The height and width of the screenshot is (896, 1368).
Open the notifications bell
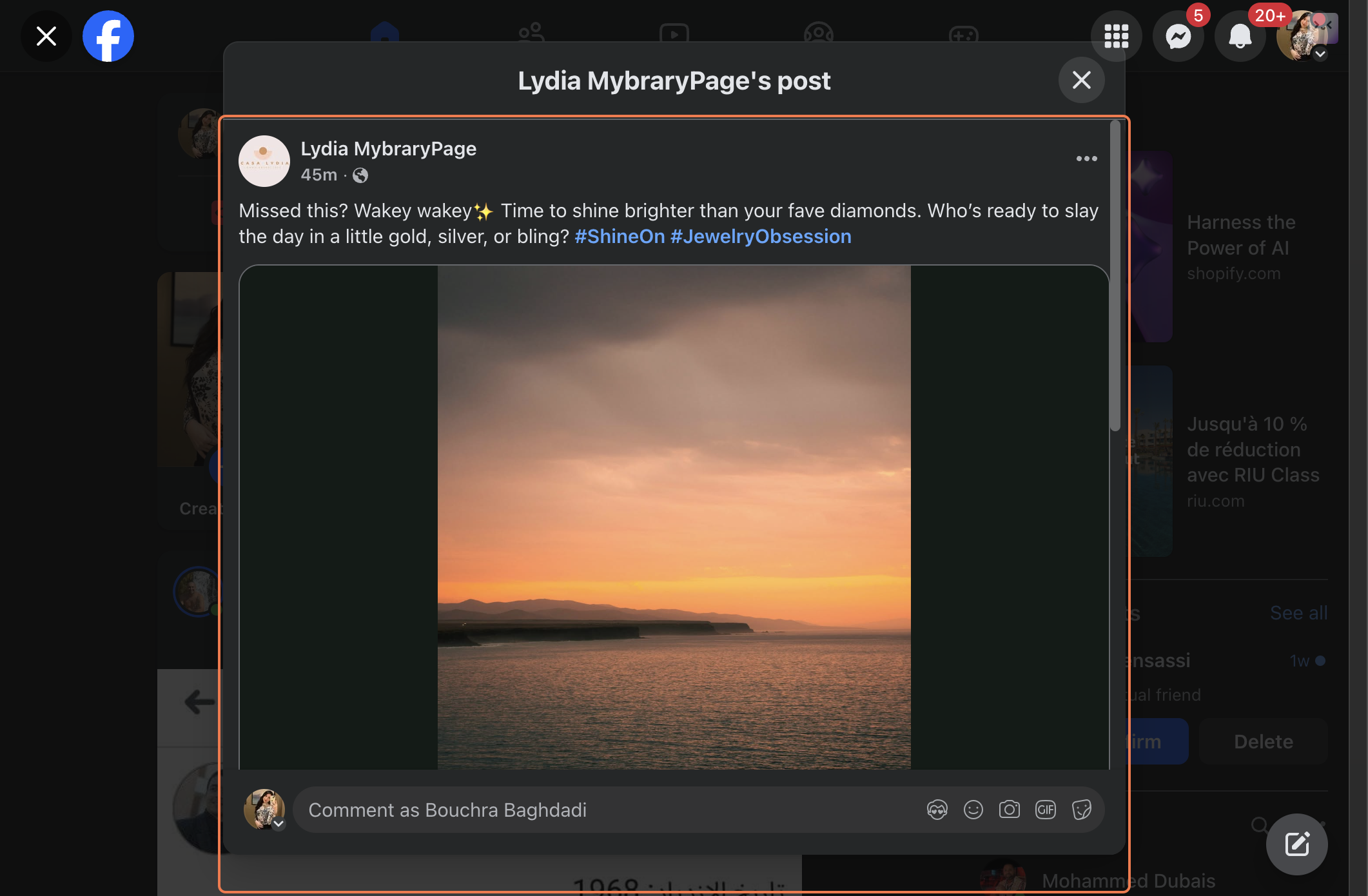pyautogui.click(x=1239, y=37)
